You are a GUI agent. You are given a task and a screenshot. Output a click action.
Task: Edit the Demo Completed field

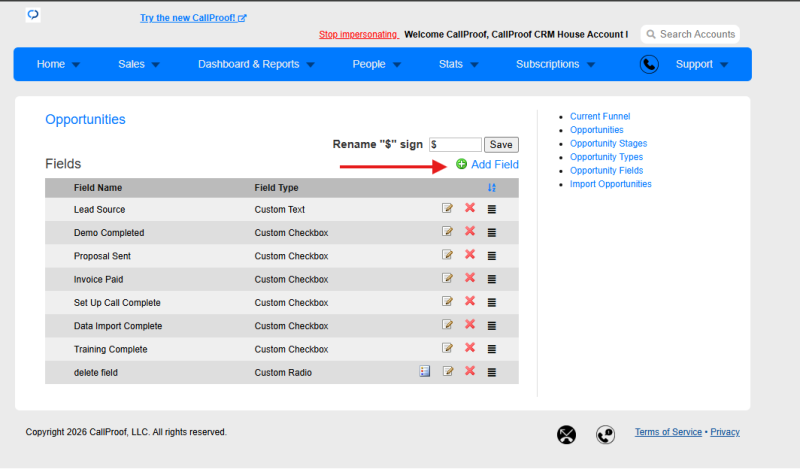447,232
